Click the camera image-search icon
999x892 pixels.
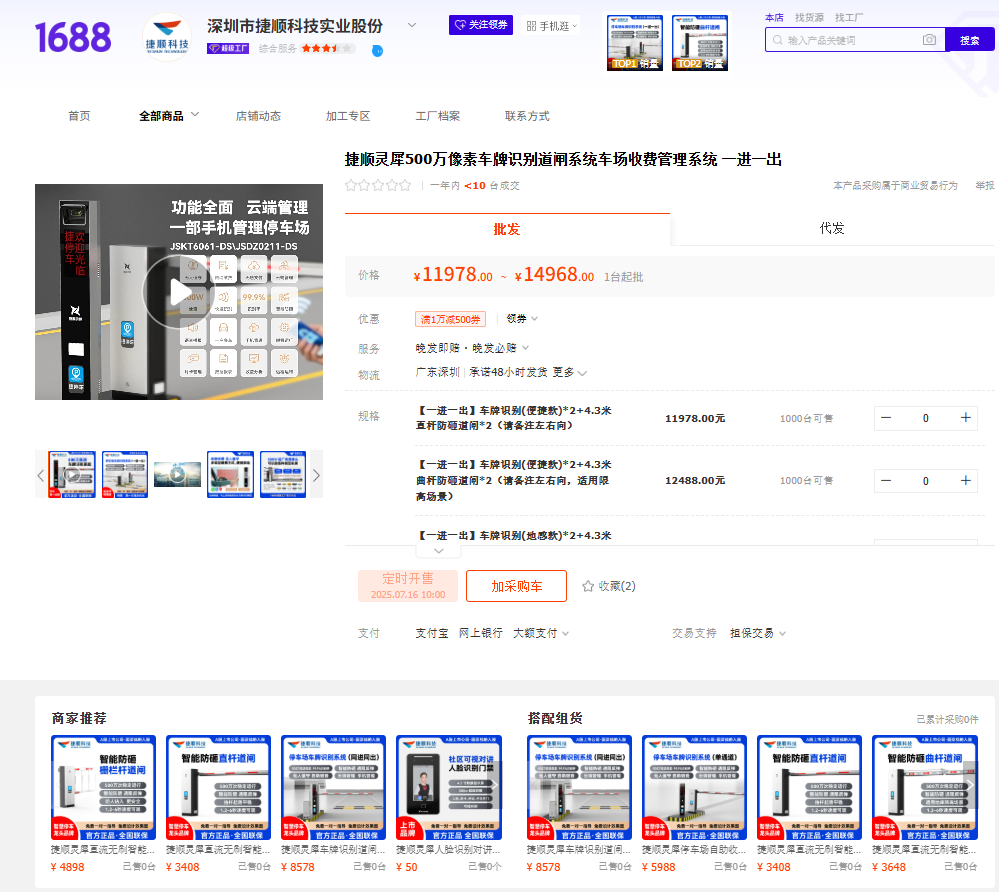(x=929, y=40)
